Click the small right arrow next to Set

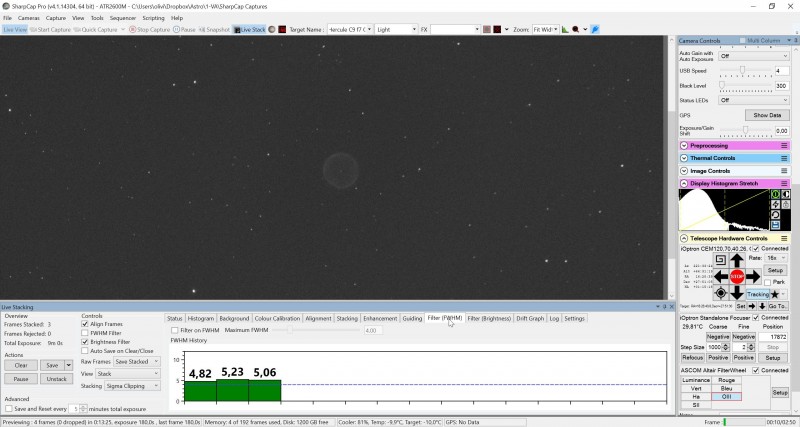point(752,306)
